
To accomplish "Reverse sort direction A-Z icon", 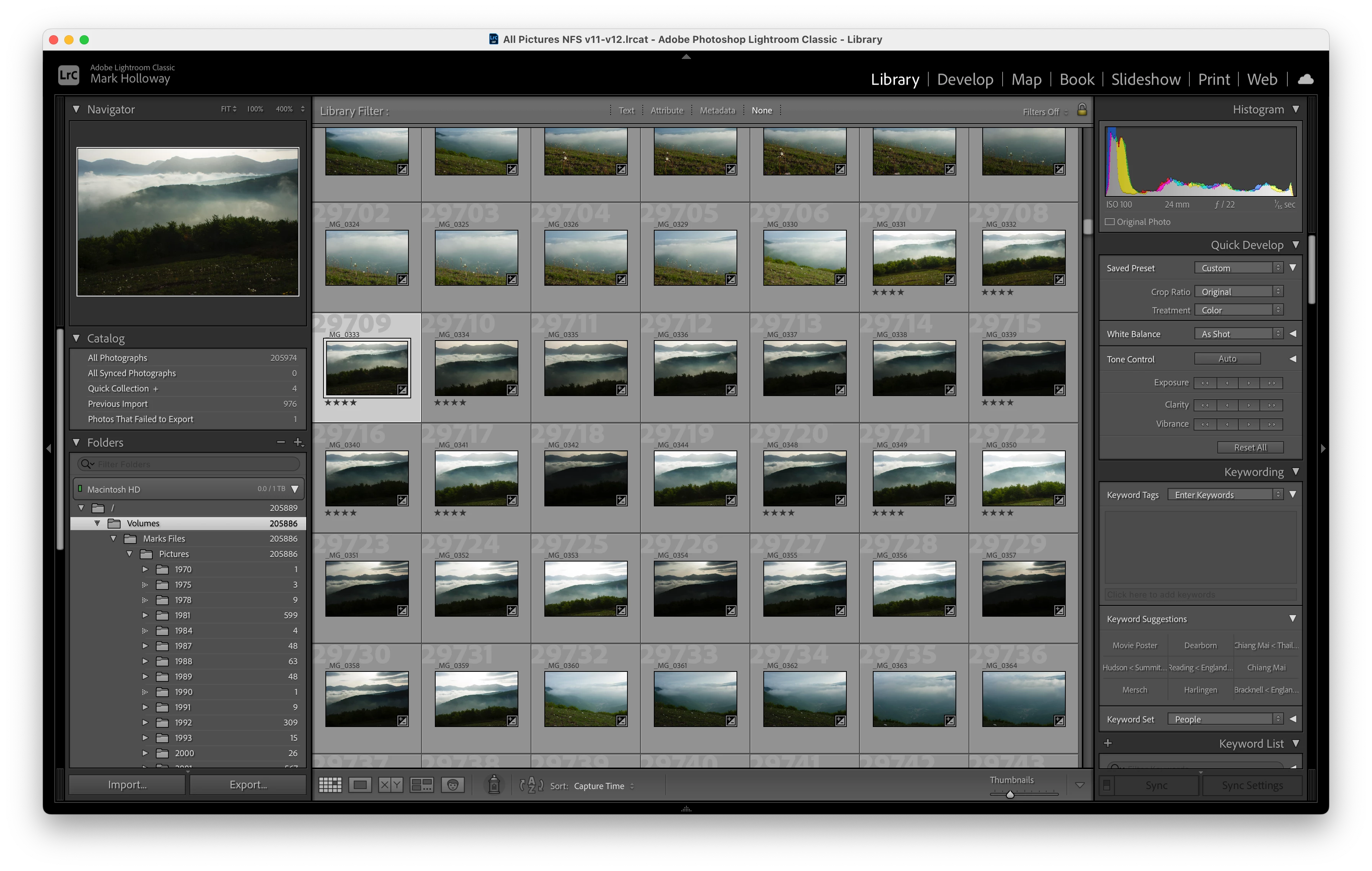I will tap(532, 785).
